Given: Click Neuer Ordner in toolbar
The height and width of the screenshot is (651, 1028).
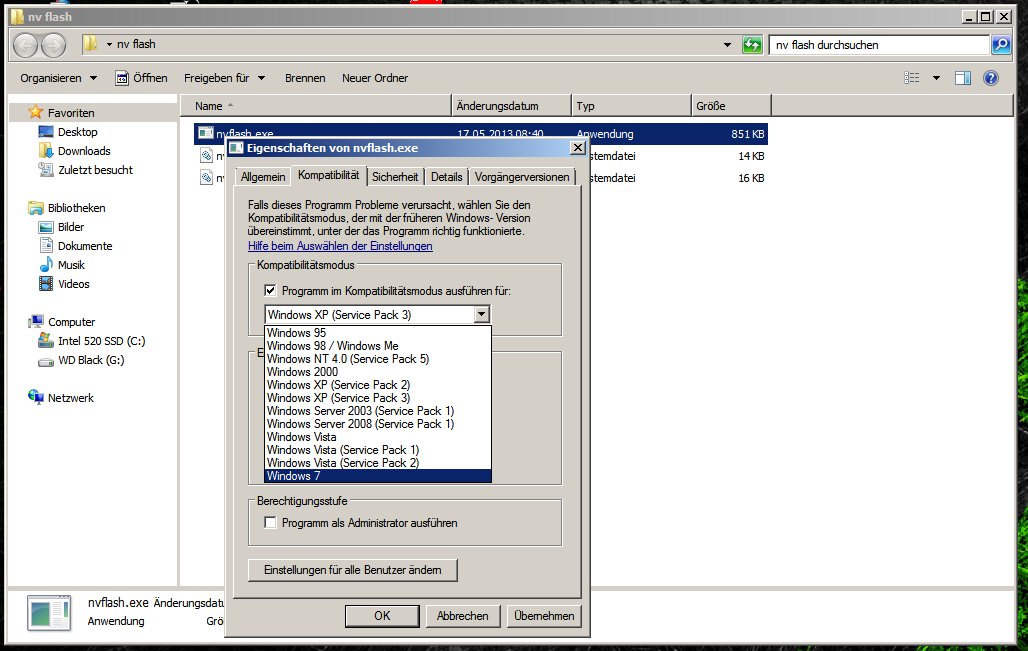Looking at the screenshot, I should 375,78.
